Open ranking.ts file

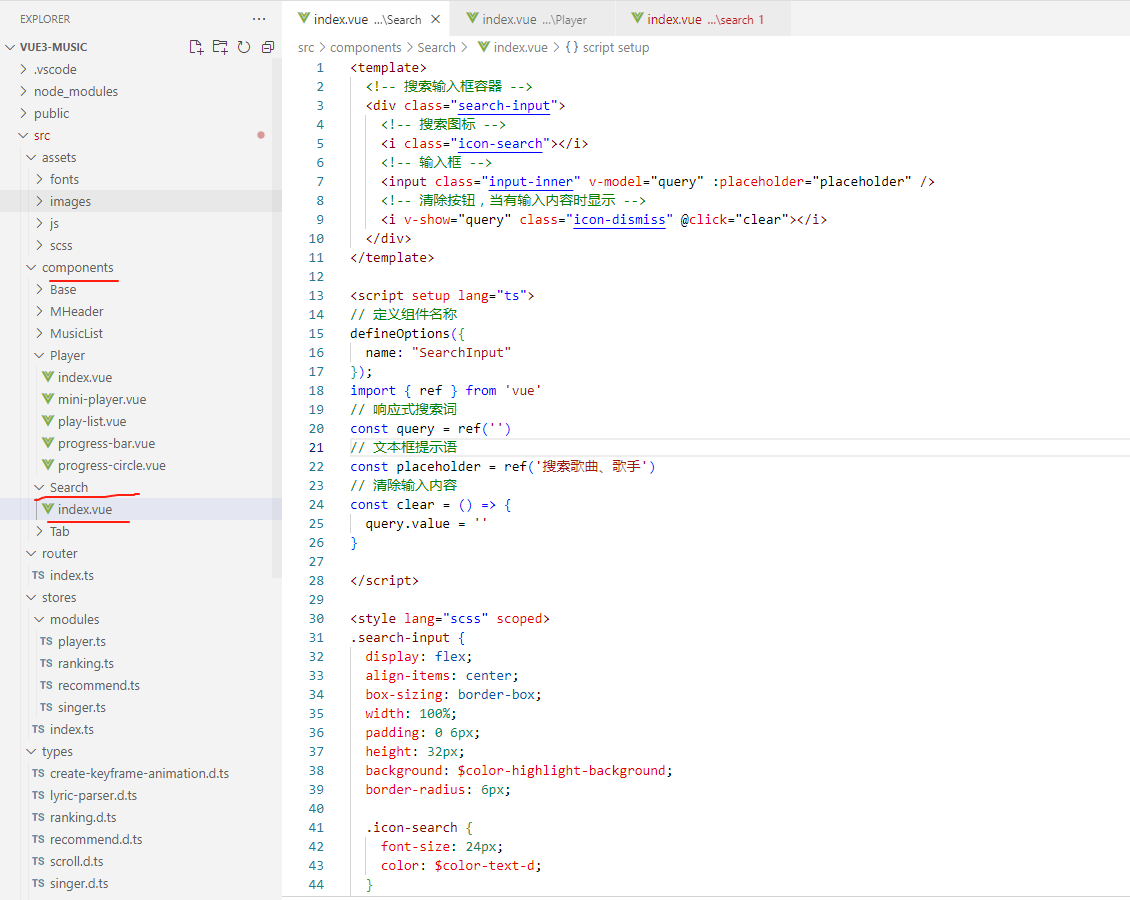pyautogui.click(x=85, y=663)
